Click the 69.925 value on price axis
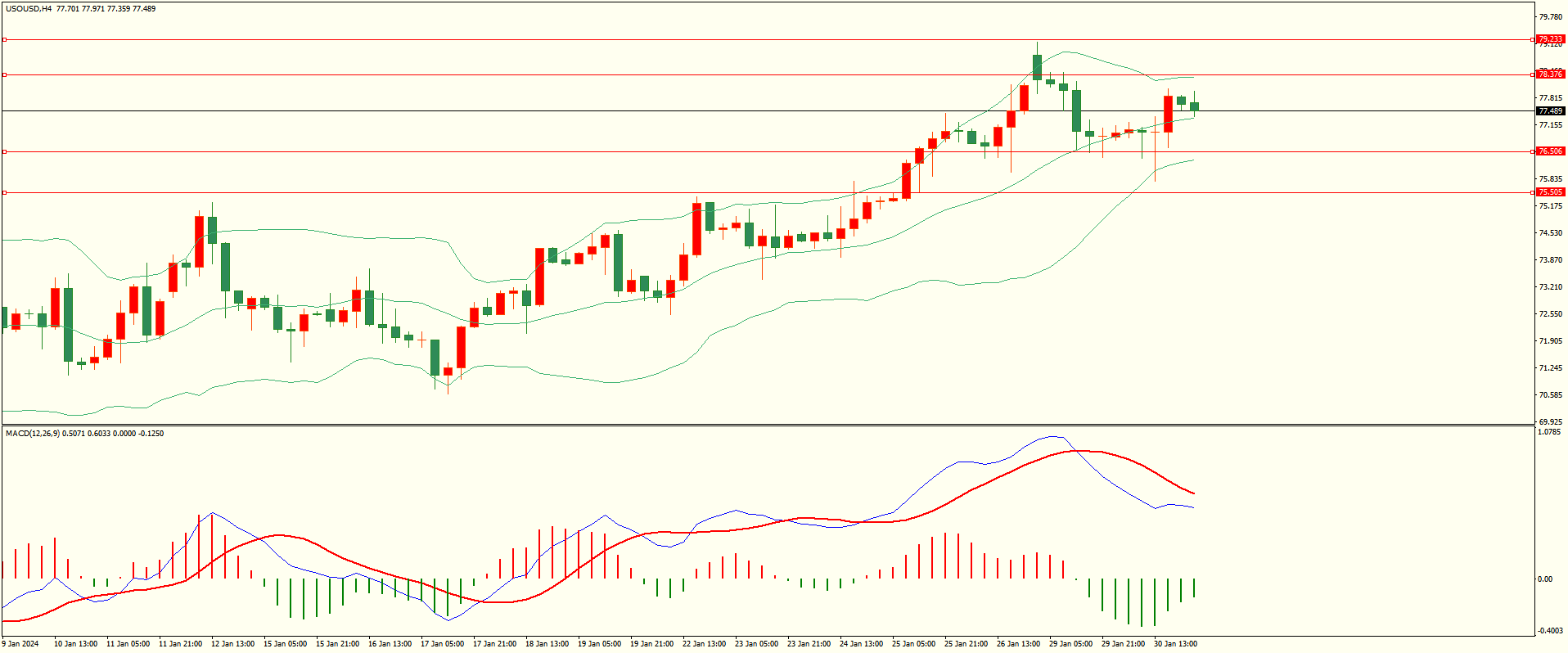 point(1551,422)
